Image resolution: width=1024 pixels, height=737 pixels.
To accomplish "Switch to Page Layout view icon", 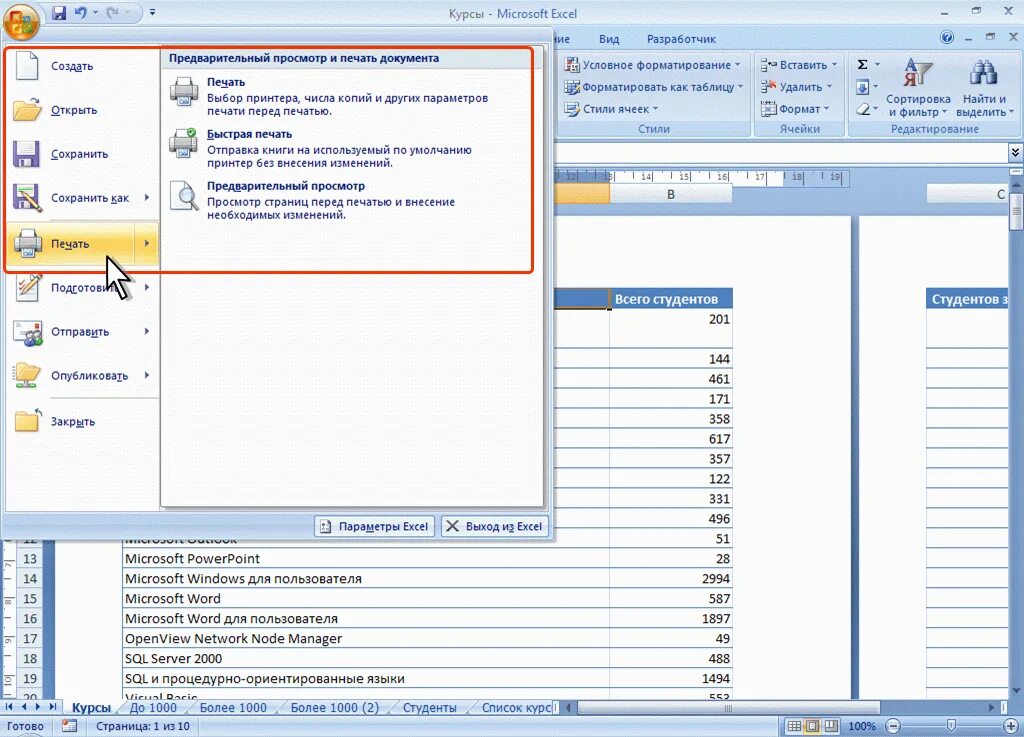I will coord(812,726).
